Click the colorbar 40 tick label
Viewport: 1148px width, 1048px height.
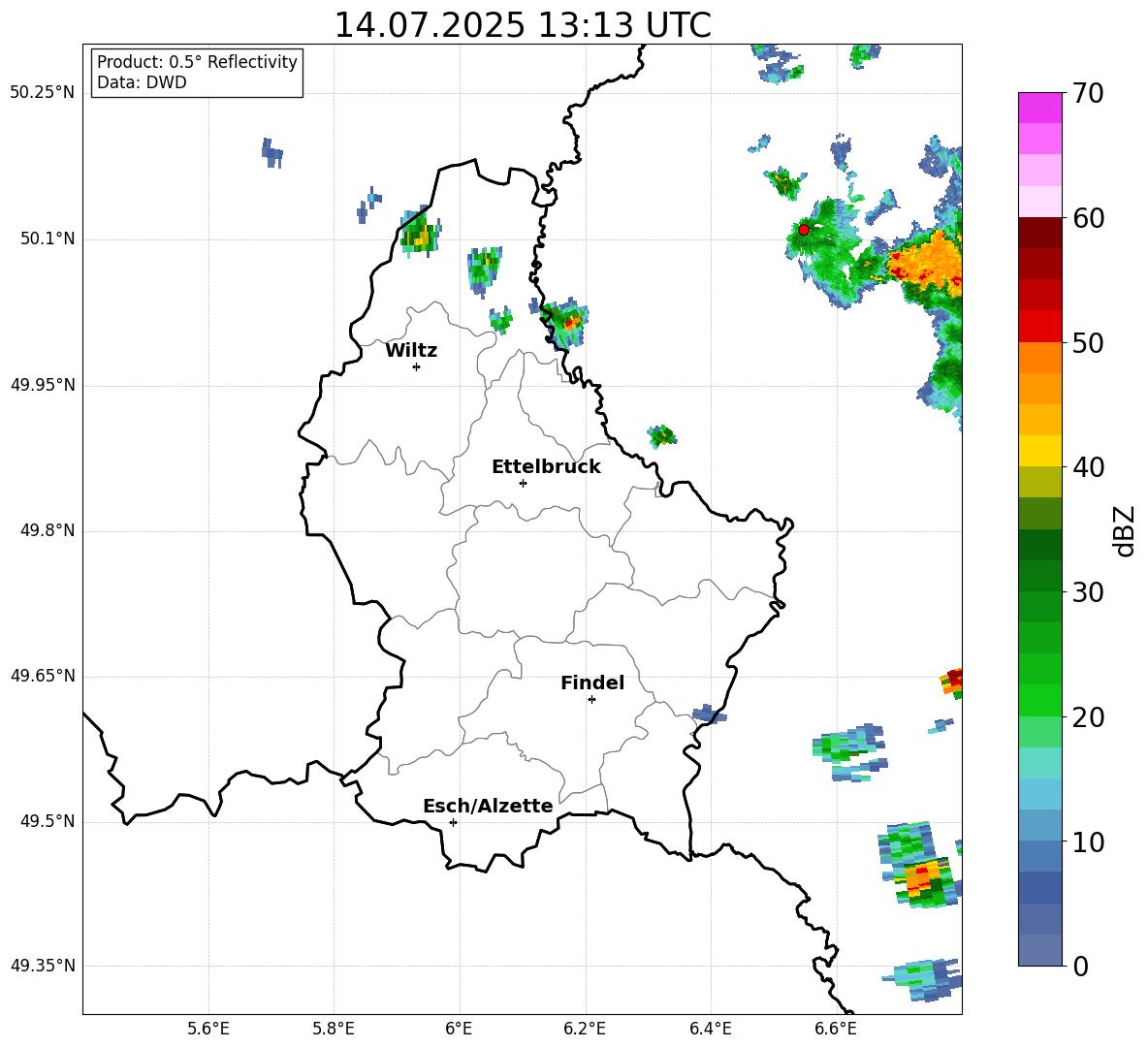point(1089,467)
